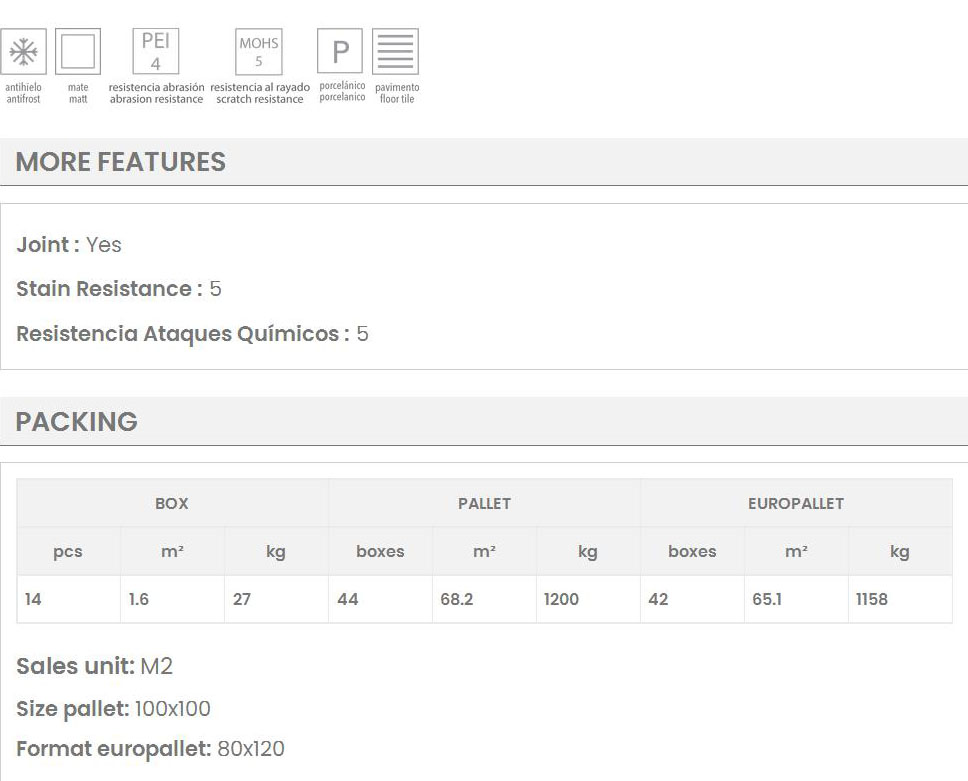Click the porcelain P icon

point(340,51)
